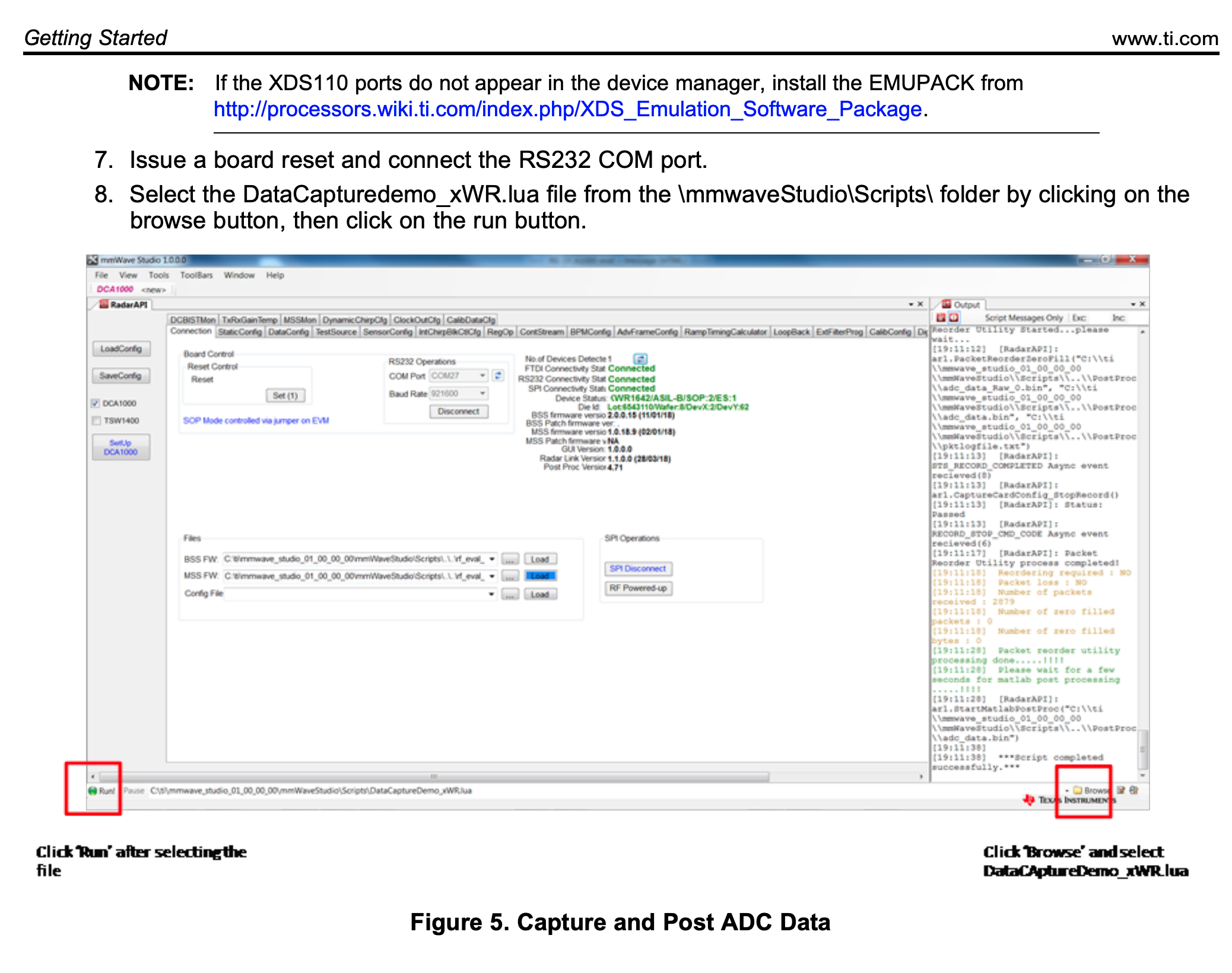The height and width of the screenshot is (973, 1232).
Task: Click the RS232 Disconnect button
Action: click(x=459, y=411)
